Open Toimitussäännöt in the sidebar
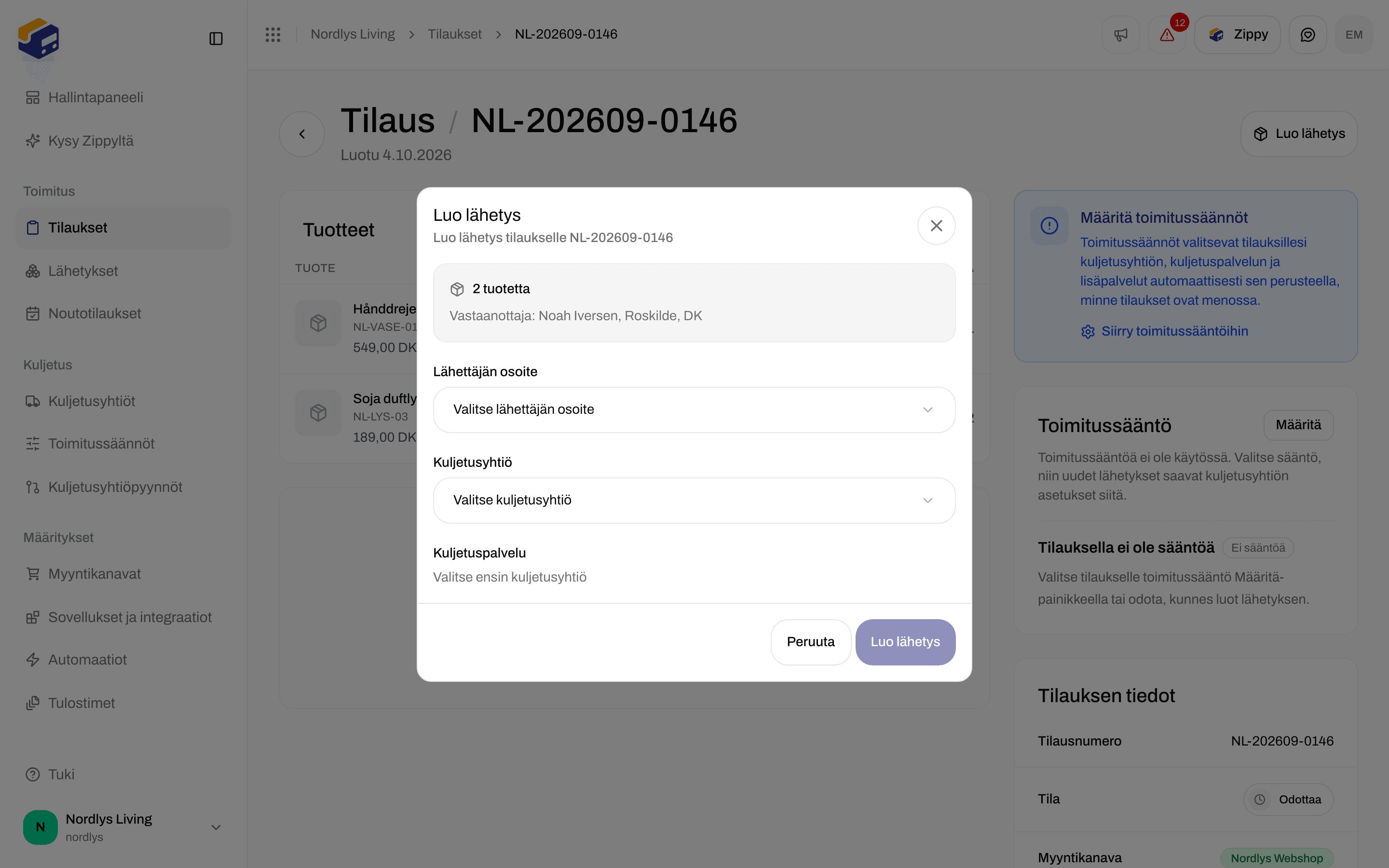This screenshot has height=868, width=1389. point(123,444)
